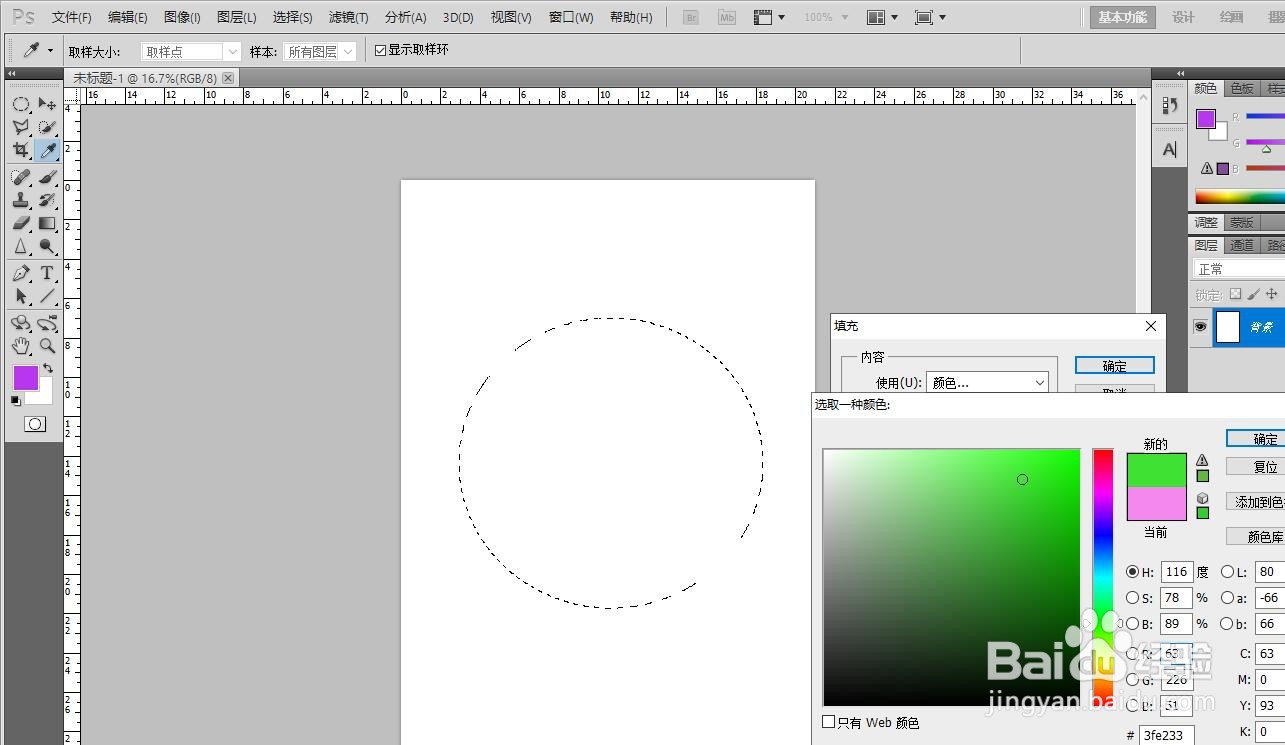Select the Dodge tool
Screen dimensions: 1285x745
(x=47, y=246)
